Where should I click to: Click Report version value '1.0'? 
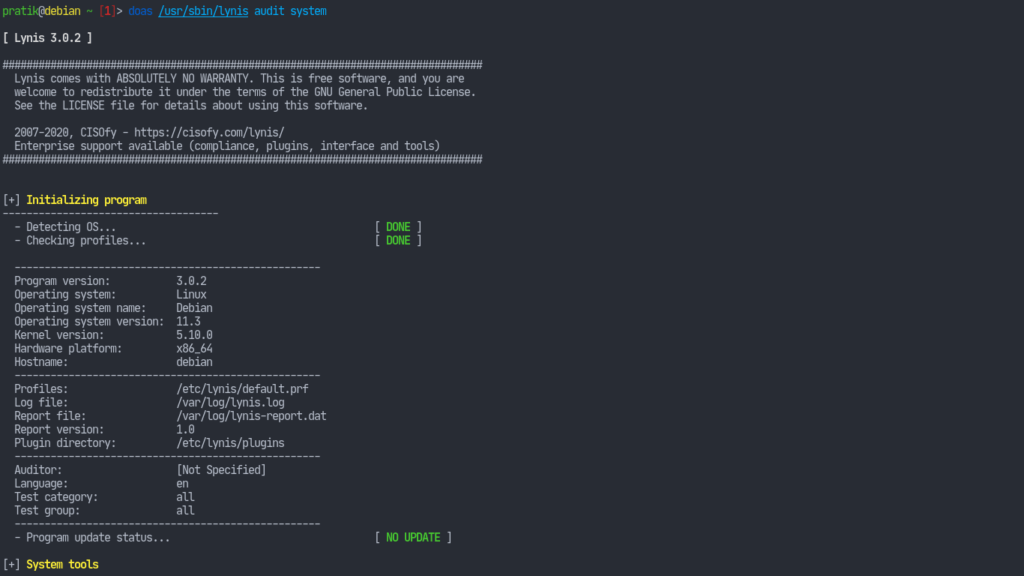click(185, 430)
